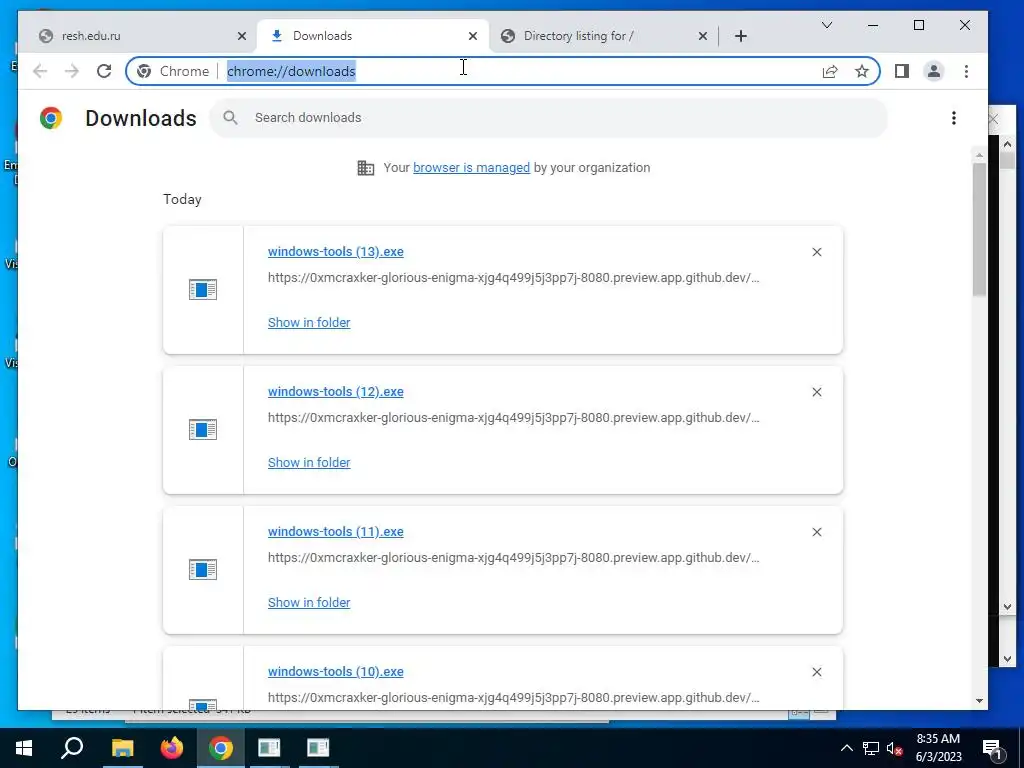Open a new tab with the plus button
This screenshot has height=768, width=1024.
(x=741, y=36)
